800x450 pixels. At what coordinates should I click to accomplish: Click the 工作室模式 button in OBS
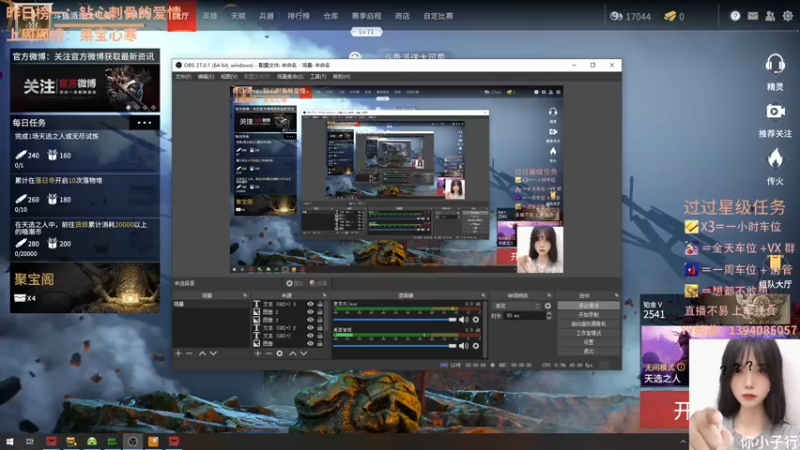click(589, 333)
